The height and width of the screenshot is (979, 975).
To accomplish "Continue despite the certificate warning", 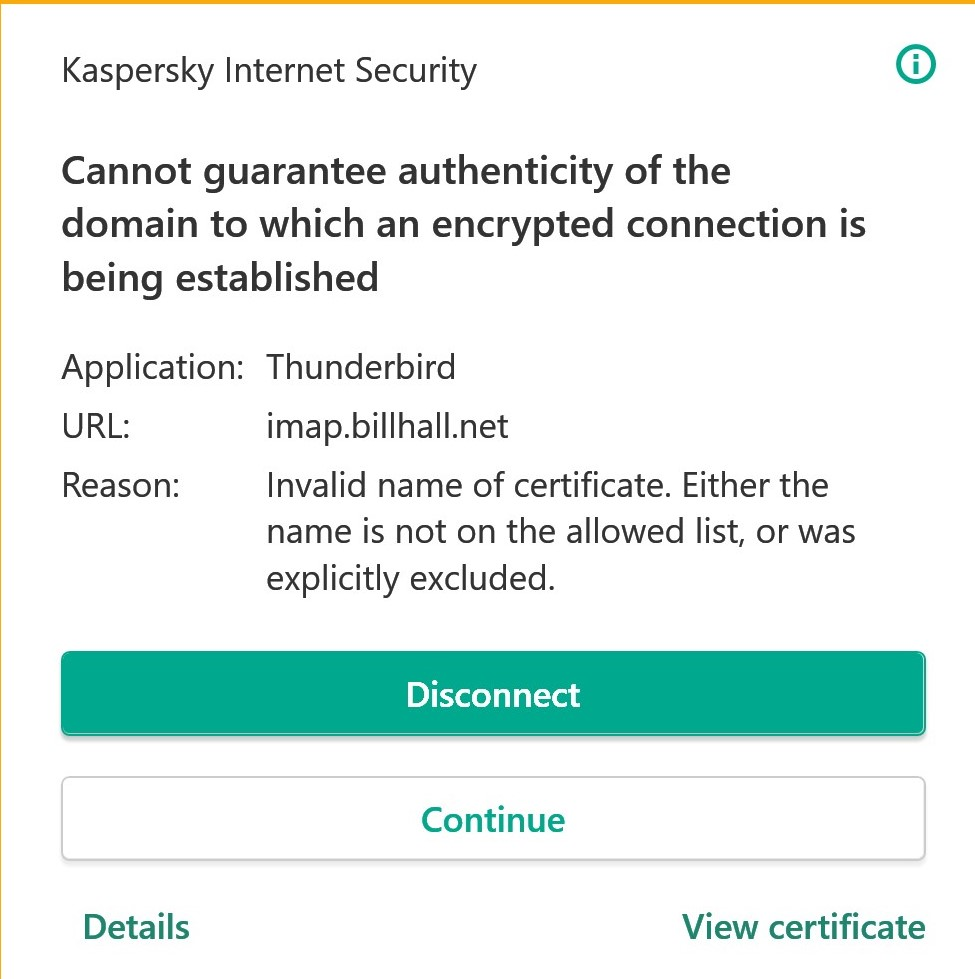I will [493, 819].
